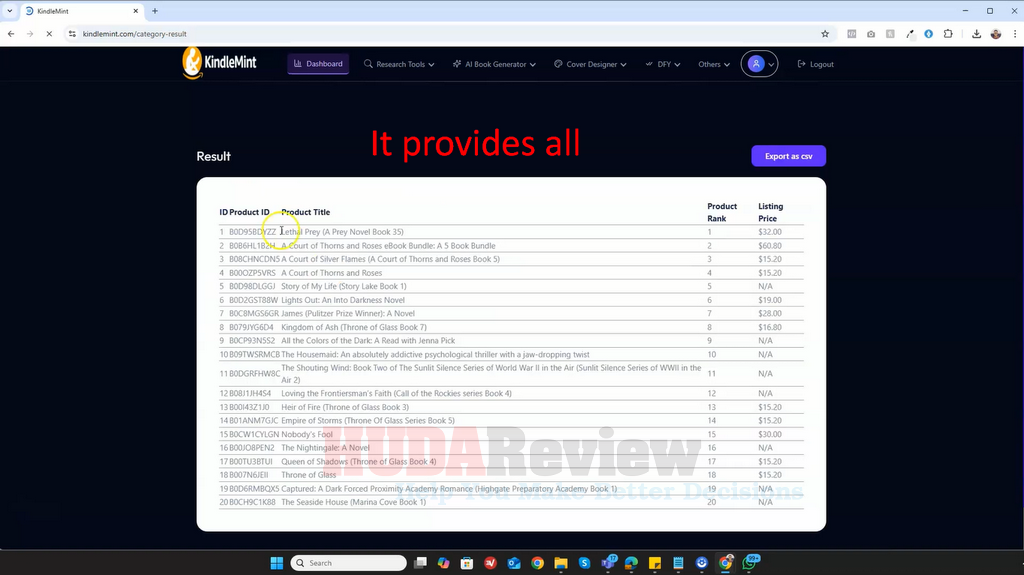Open File Explorer from the taskbar

[x=561, y=563]
